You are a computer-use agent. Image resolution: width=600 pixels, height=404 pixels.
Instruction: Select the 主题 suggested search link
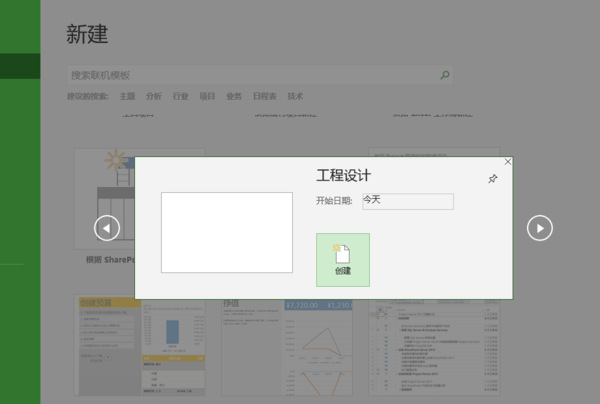click(127, 97)
